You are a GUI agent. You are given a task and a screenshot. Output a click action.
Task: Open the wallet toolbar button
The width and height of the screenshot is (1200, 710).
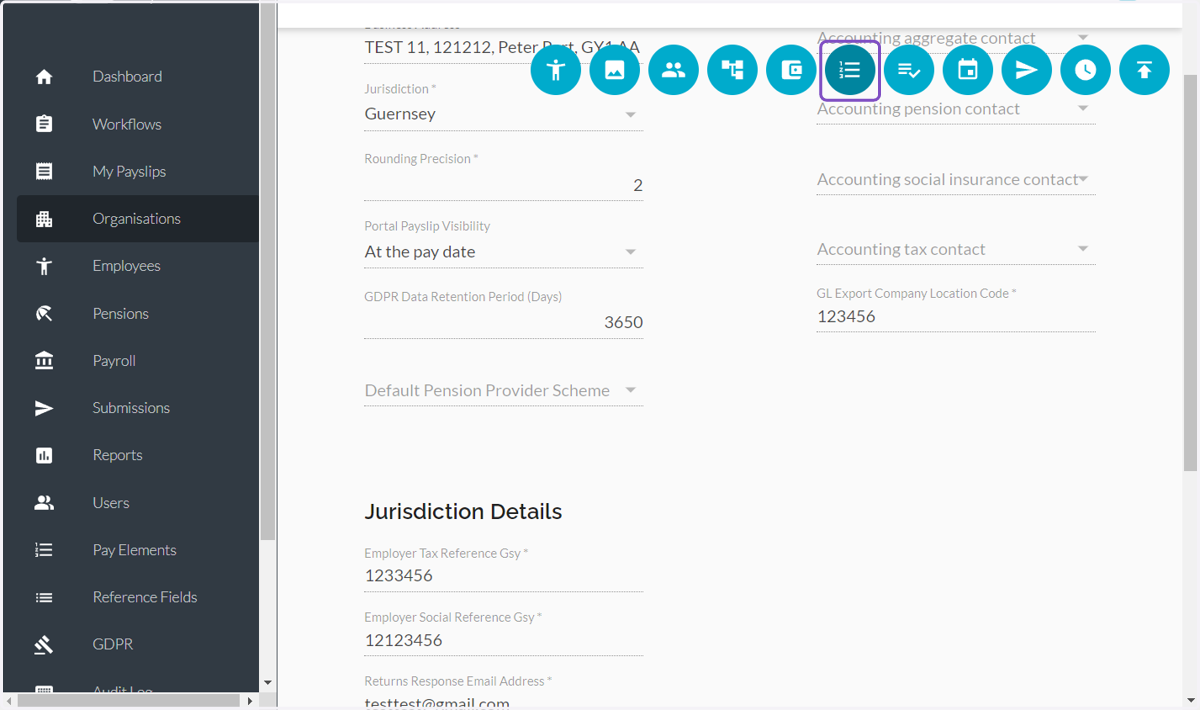coord(792,70)
